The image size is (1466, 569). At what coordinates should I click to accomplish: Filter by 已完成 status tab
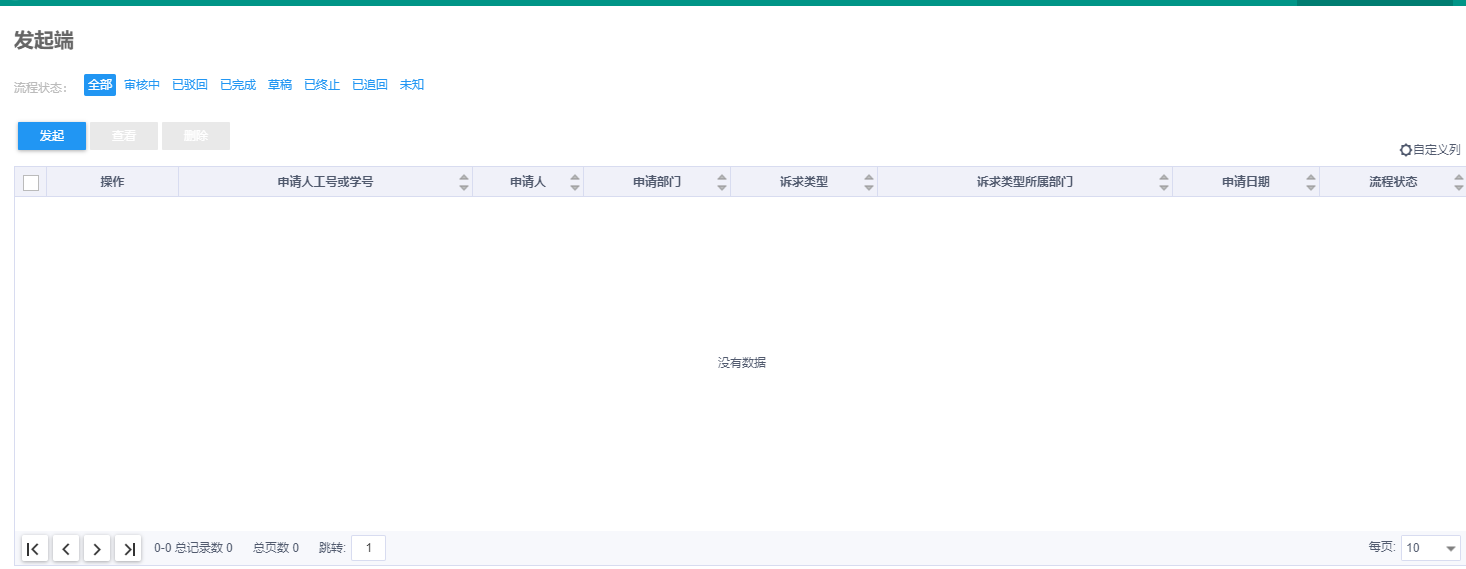coord(238,85)
